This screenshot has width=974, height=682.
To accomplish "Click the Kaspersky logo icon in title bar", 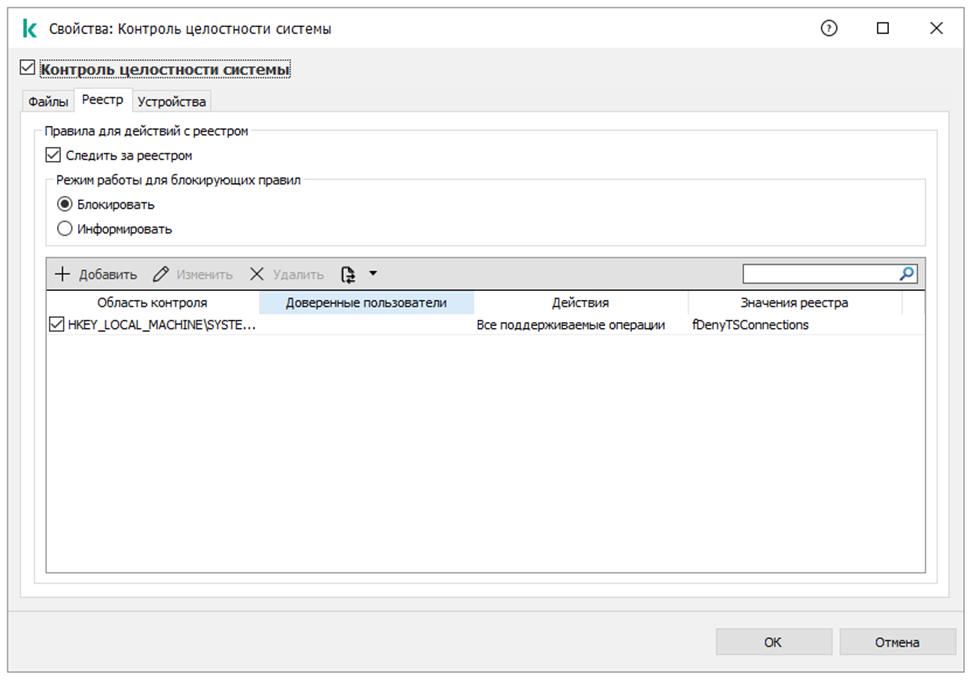I will pos(29,29).
